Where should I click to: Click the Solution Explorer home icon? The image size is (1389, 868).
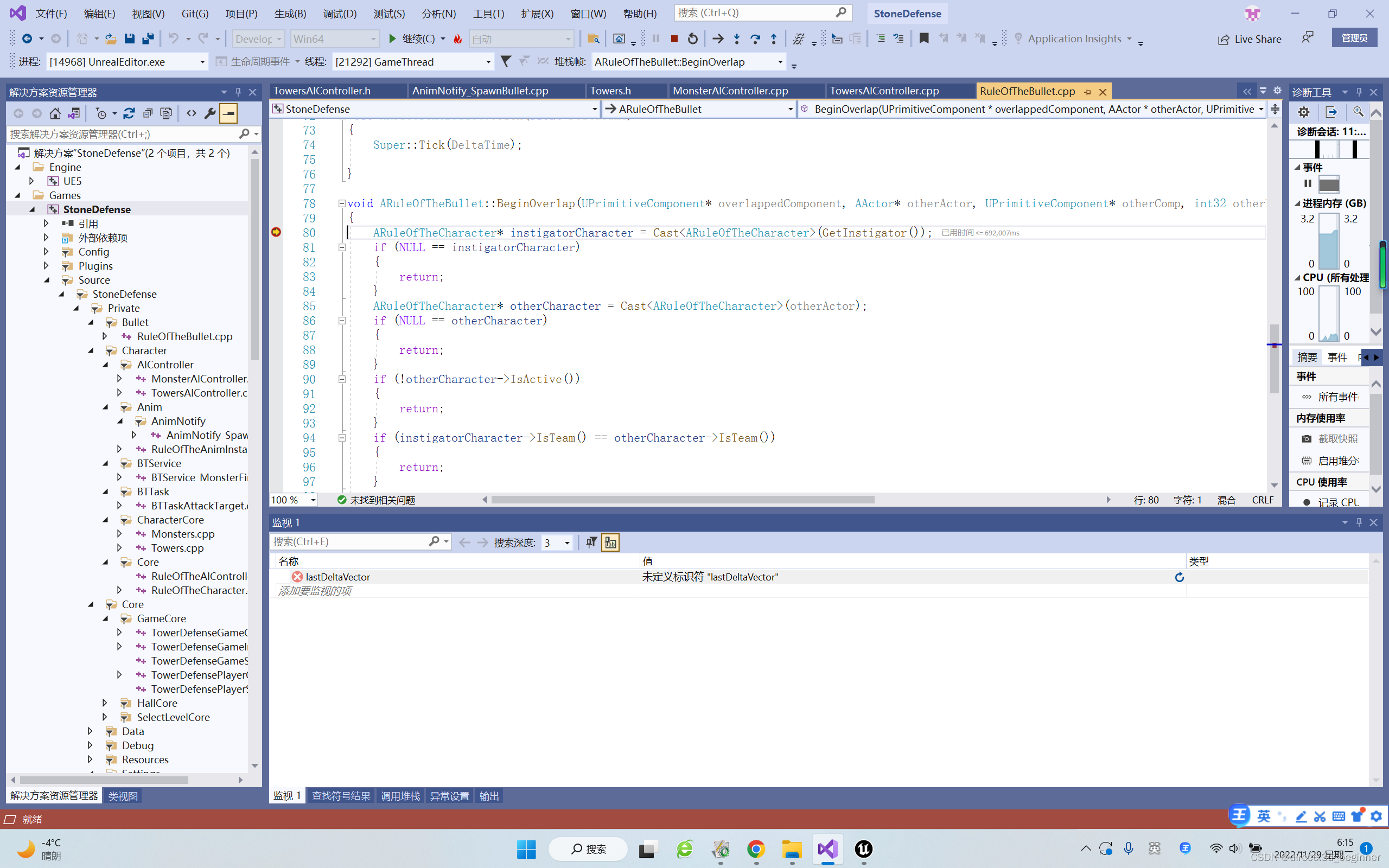55,114
